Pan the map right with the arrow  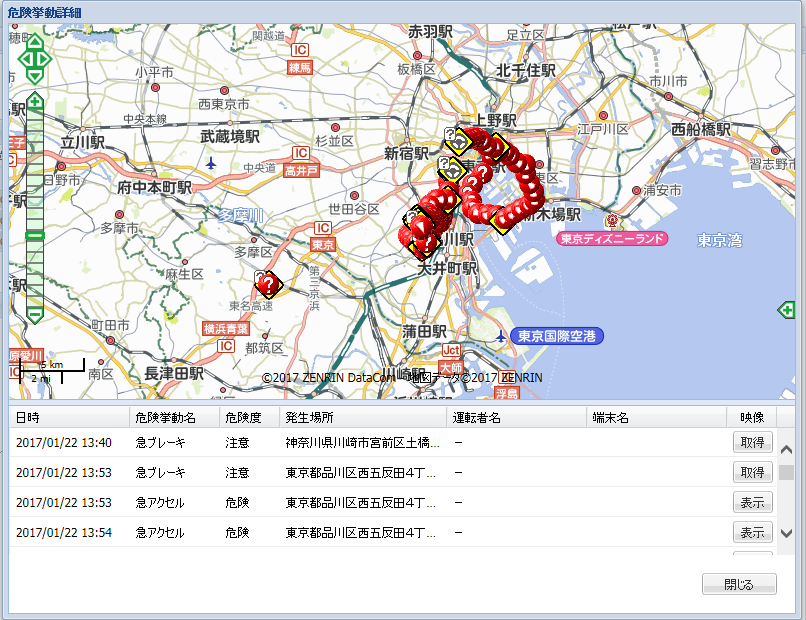tap(46, 59)
